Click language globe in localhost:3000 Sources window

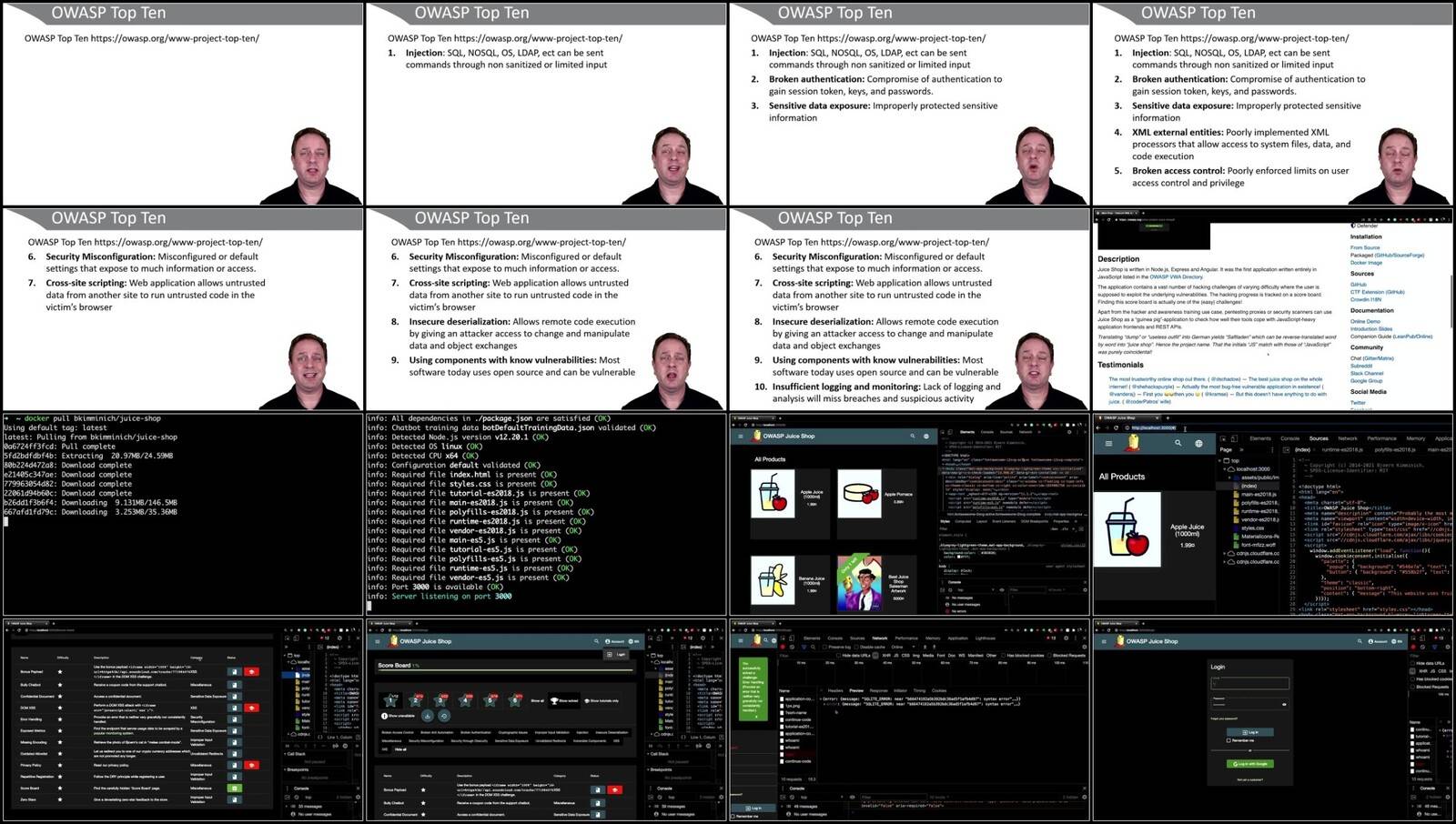tap(1198, 443)
